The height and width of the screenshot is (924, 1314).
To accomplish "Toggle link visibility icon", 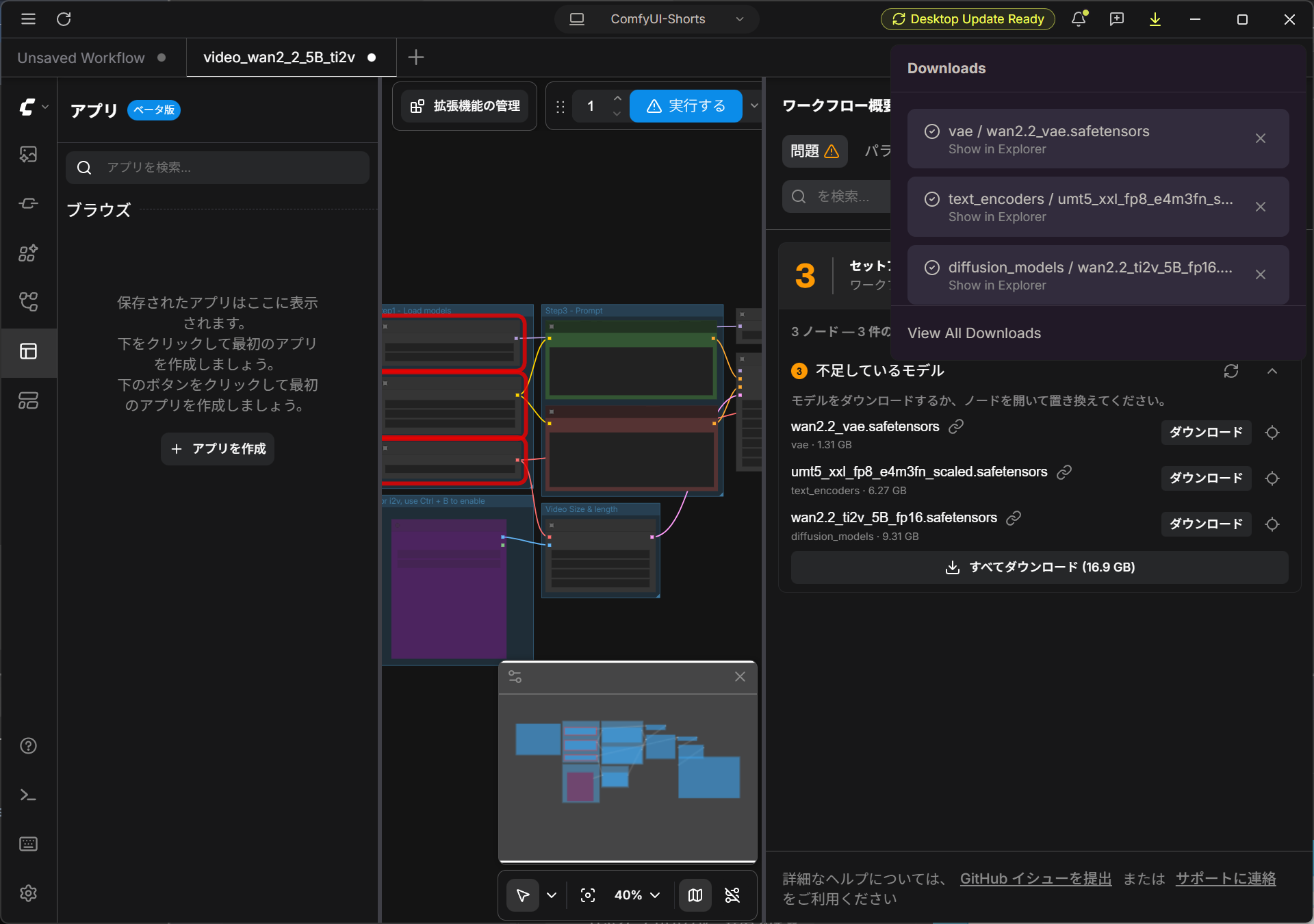I will point(732,895).
